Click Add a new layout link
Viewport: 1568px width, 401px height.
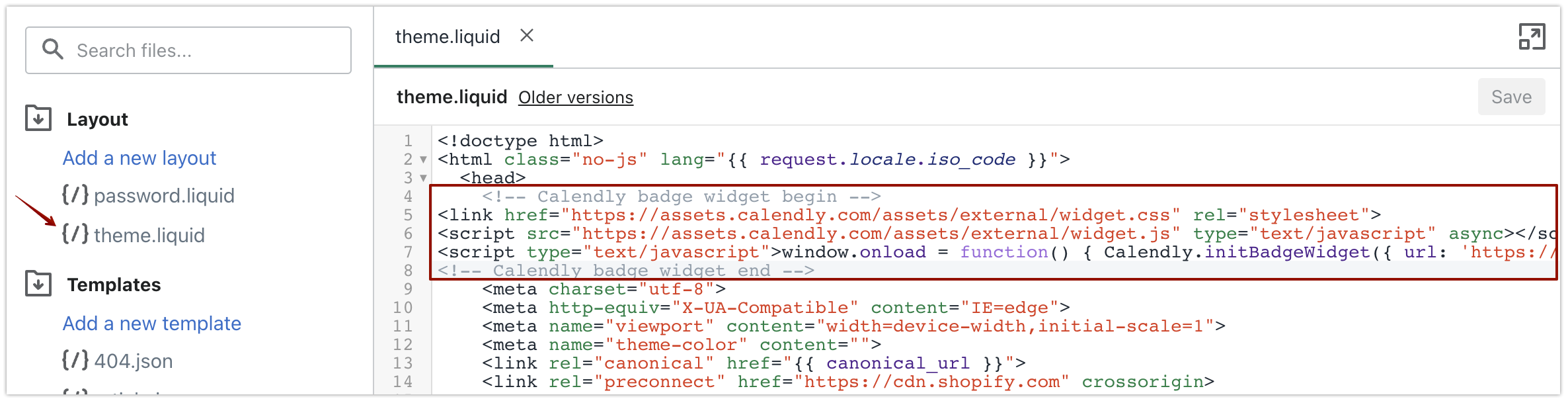tap(139, 158)
